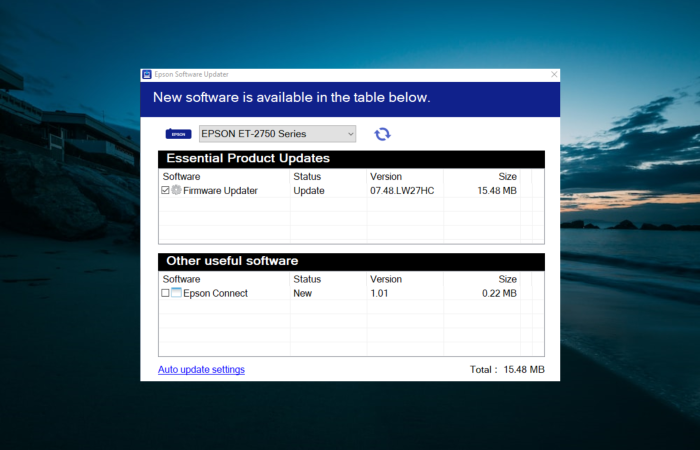Image resolution: width=700 pixels, height=450 pixels.
Task: Click the Total: 15.48 MB text
Action: coord(507,370)
